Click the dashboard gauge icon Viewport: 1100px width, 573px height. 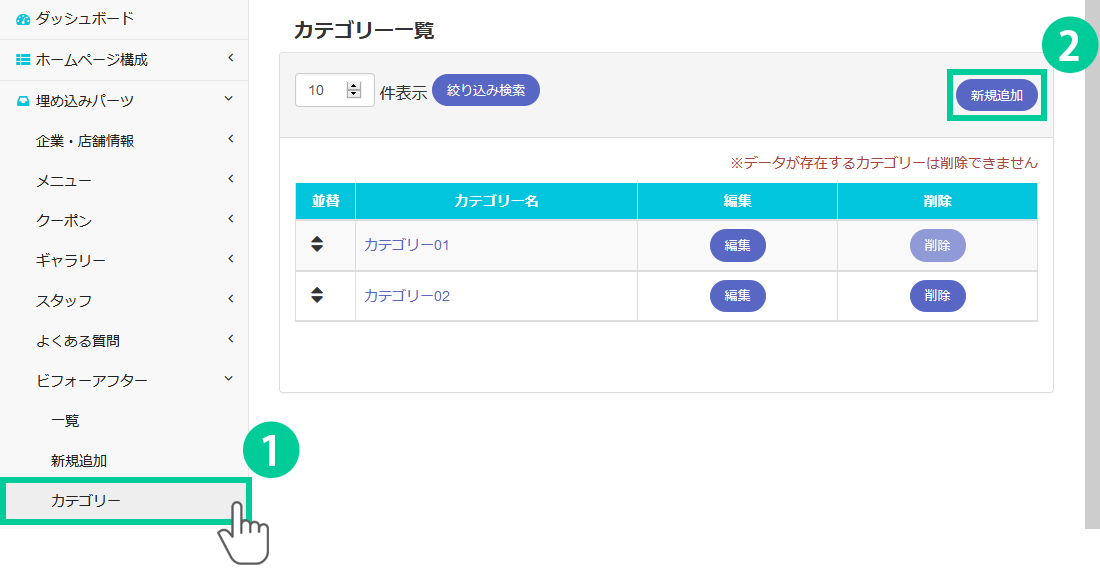pos(24,19)
